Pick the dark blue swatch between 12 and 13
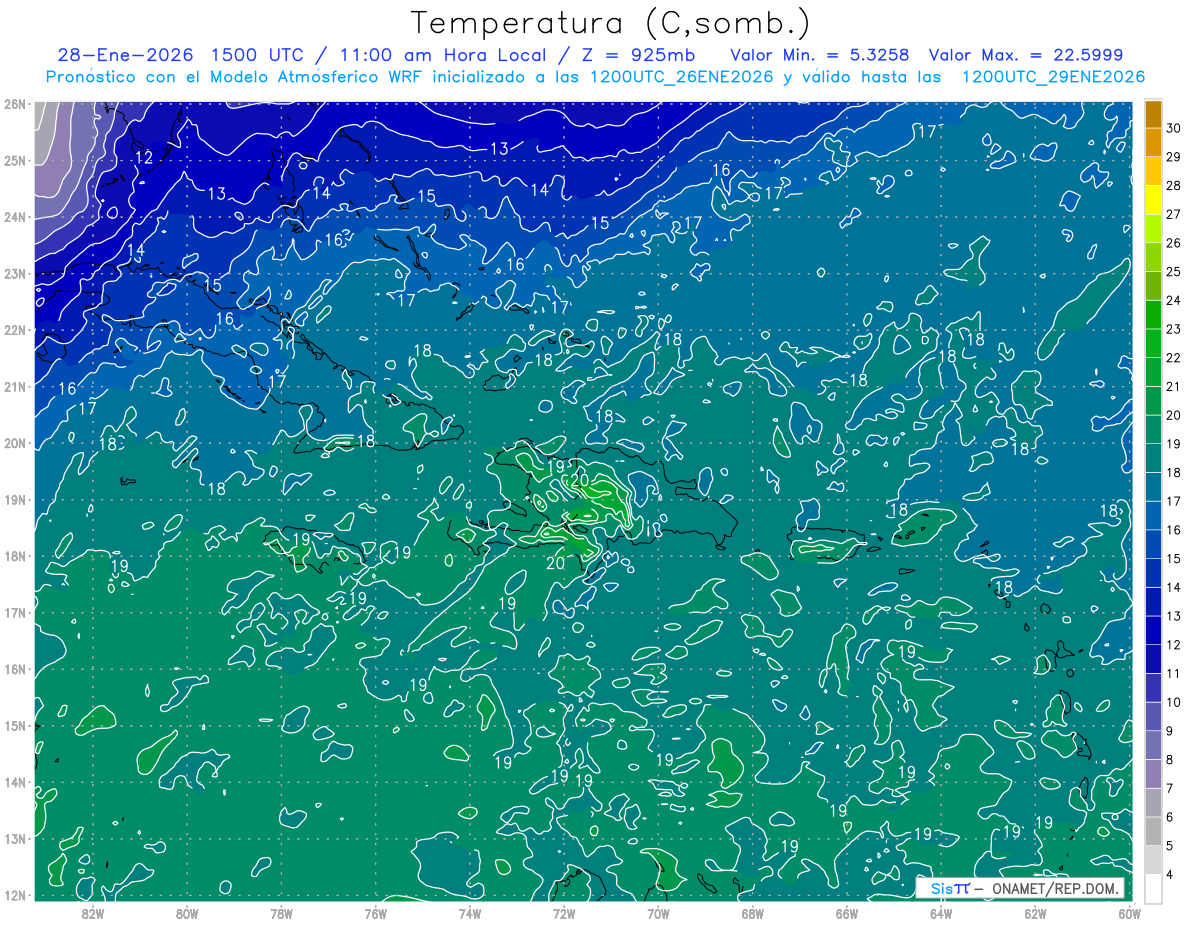 tap(1153, 630)
